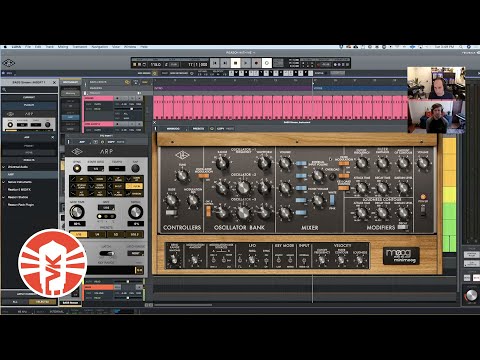The image size is (480, 360).
Task: Click the ARP Sync button
Action: click(x=77, y=168)
